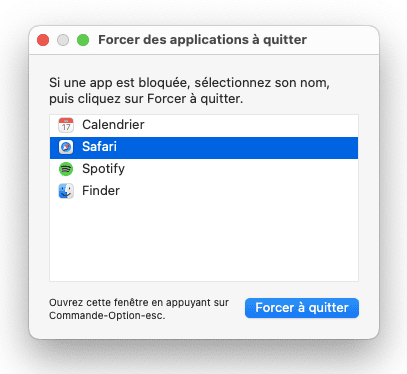Click the green Spotify icon
Viewport: 407px width, 374px height.
pyautogui.click(x=66, y=169)
